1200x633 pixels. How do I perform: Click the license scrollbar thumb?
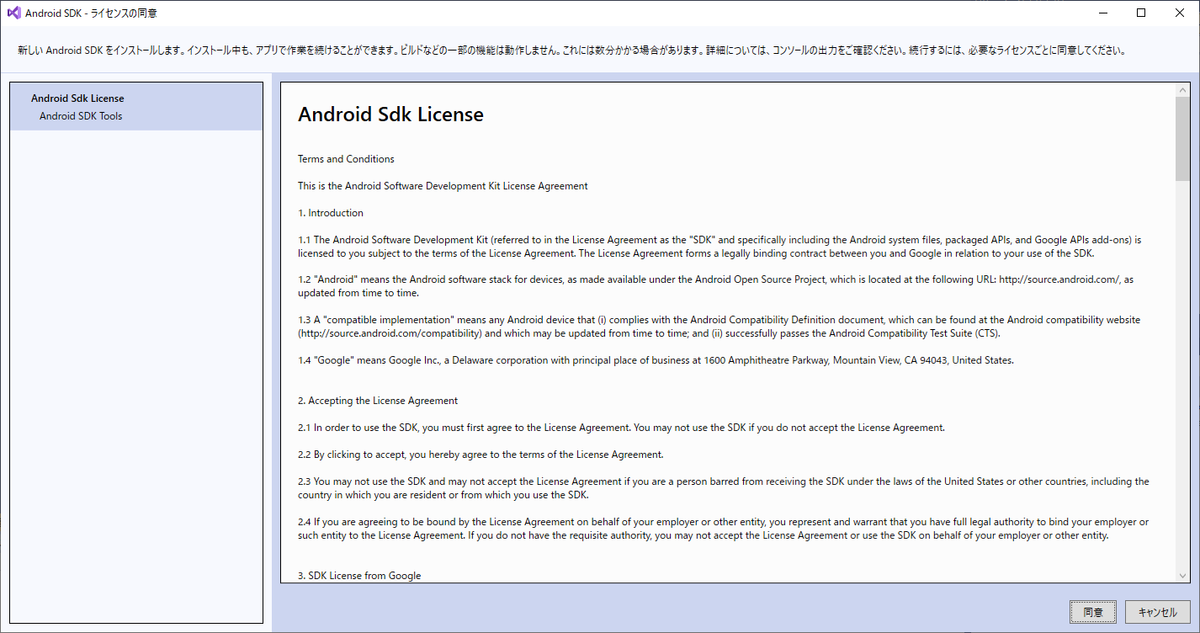tap(1182, 138)
